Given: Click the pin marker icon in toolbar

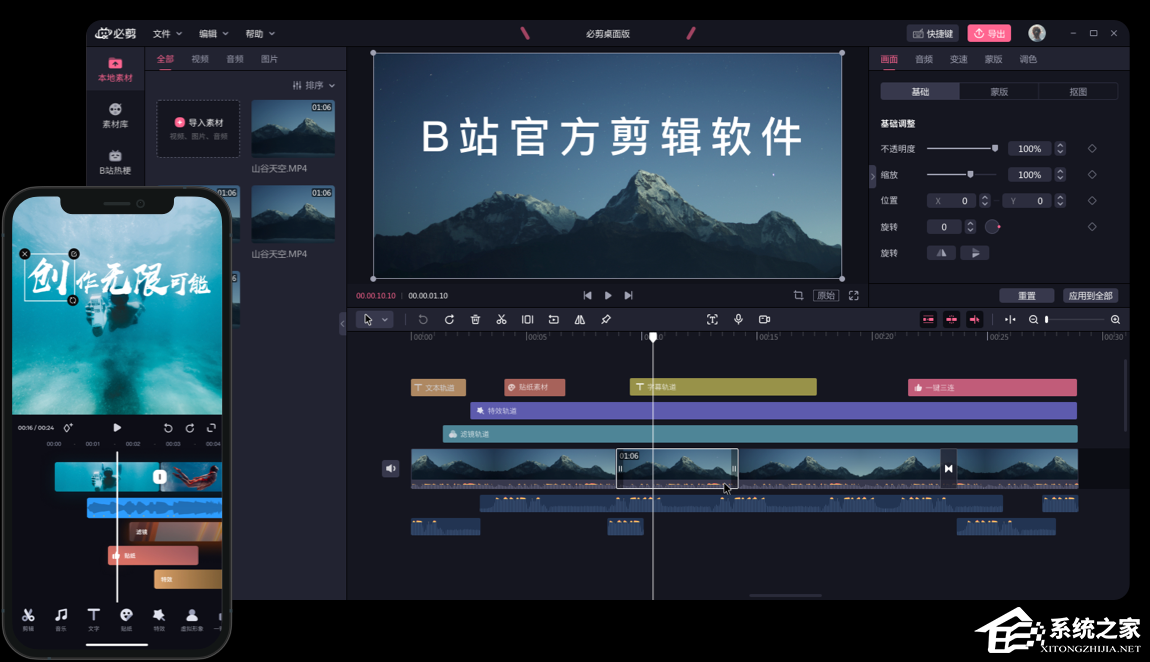Looking at the screenshot, I should [606, 320].
